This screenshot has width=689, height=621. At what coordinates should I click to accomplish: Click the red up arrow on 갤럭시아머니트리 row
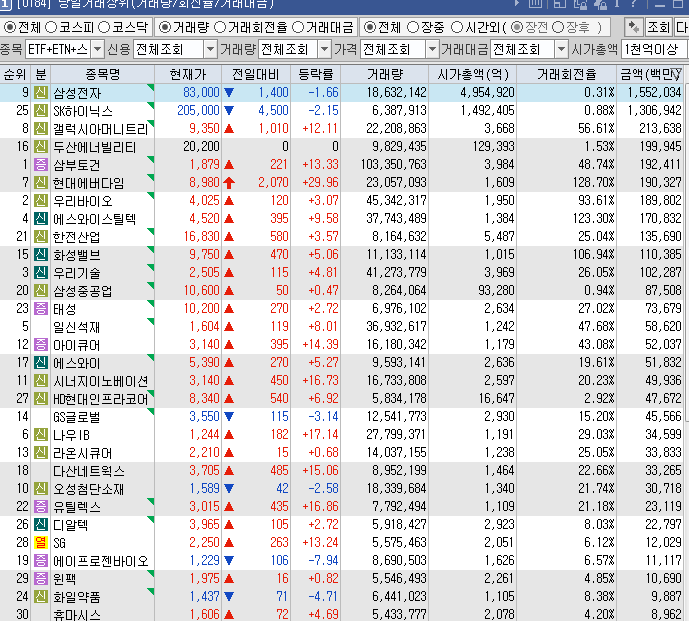(x=229, y=129)
